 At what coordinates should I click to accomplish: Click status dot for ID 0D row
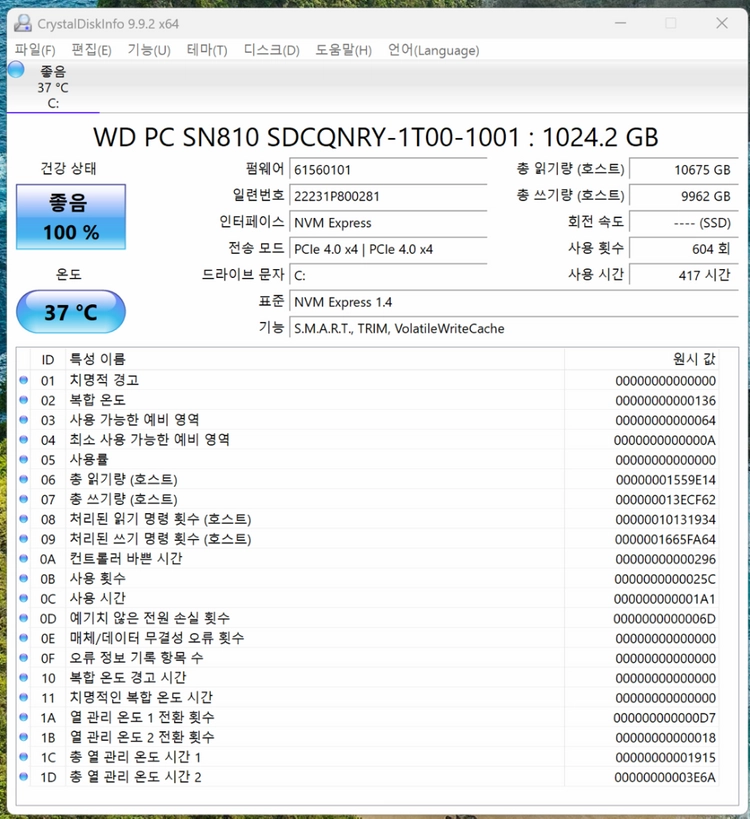coord(24,618)
